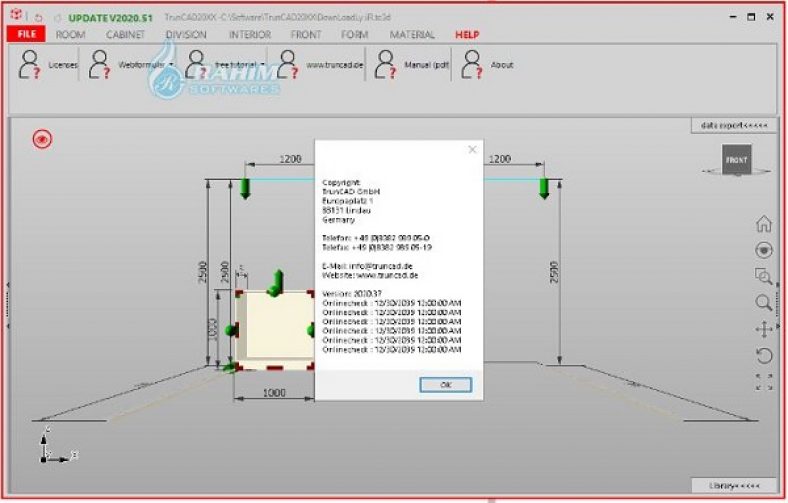Click the Home view icon
Viewport: 788px width, 503px height.
pyautogui.click(x=764, y=224)
